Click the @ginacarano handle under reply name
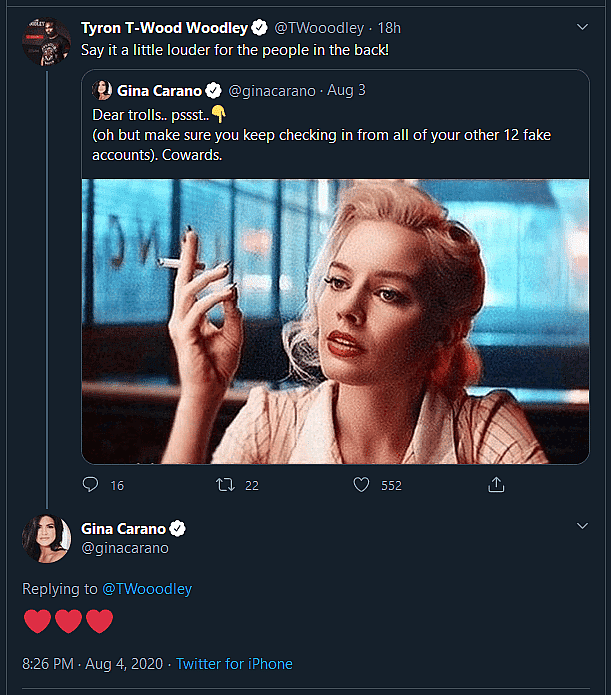 (x=125, y=548)
